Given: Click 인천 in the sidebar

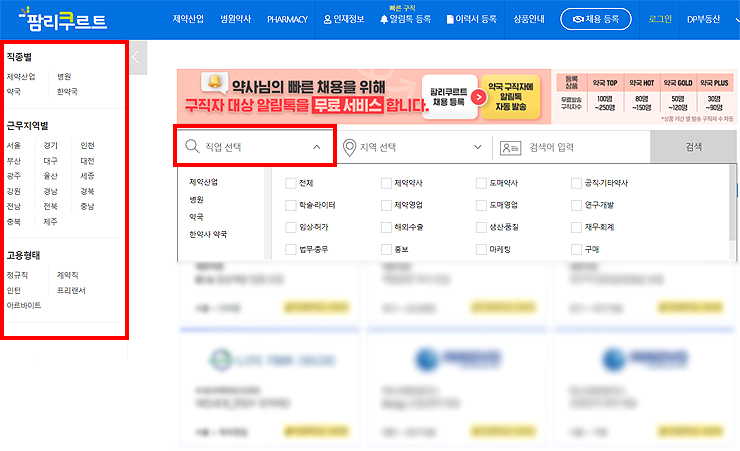Looking at the screenshot, I should coord(87,146).
